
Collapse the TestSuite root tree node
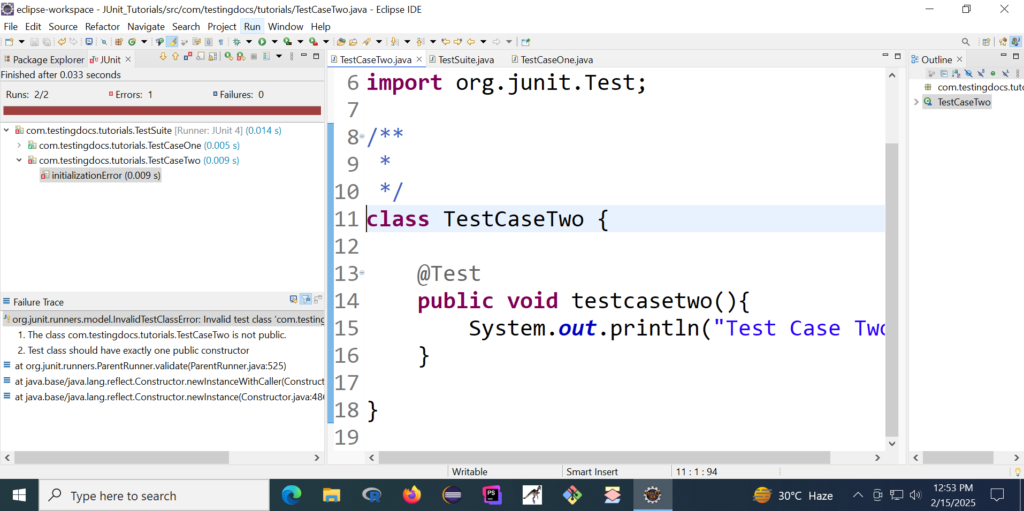[x=7, y=130]
